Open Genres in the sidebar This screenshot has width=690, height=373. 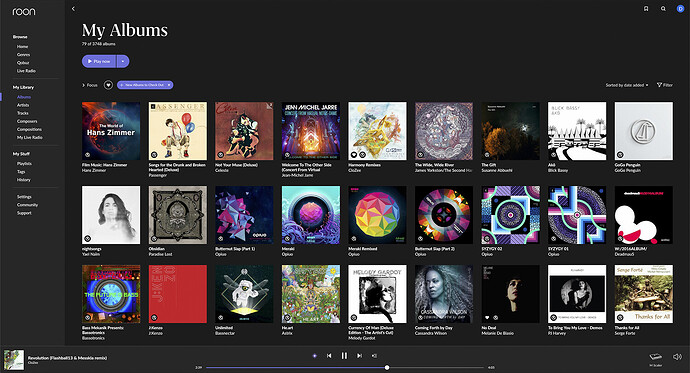(x=23, y=55)
